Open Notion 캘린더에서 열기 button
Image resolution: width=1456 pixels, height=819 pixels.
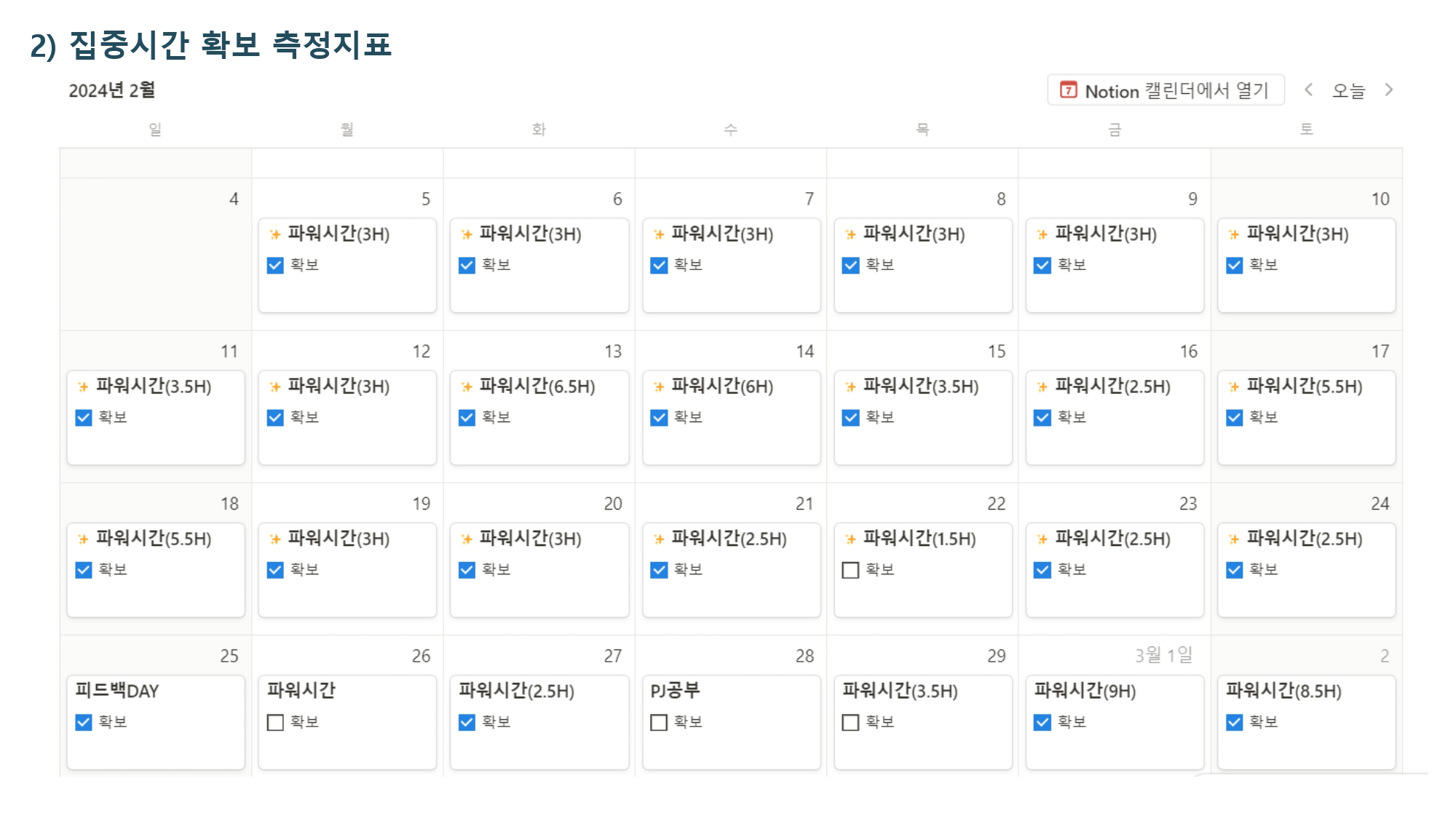(1166, 90)
